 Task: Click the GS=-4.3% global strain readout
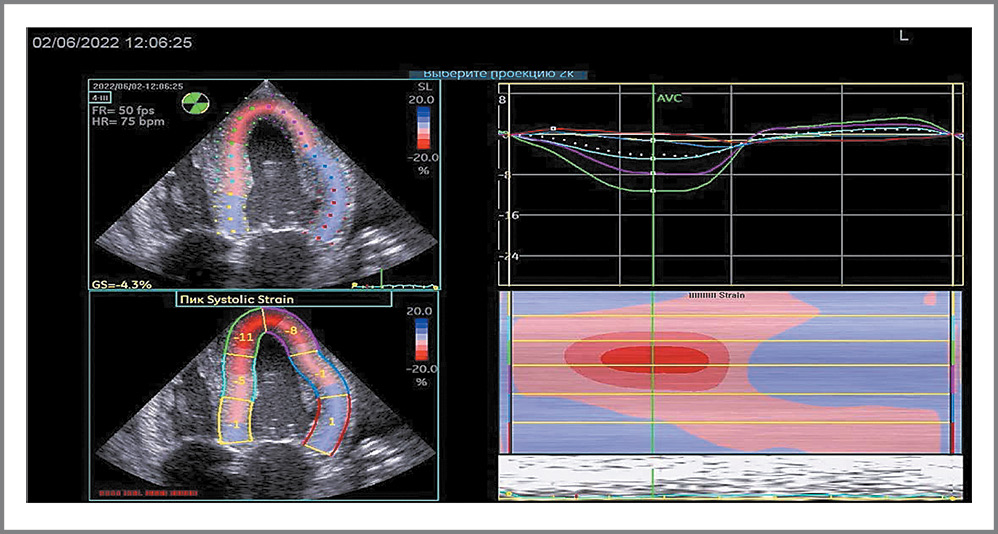[120, 284]
